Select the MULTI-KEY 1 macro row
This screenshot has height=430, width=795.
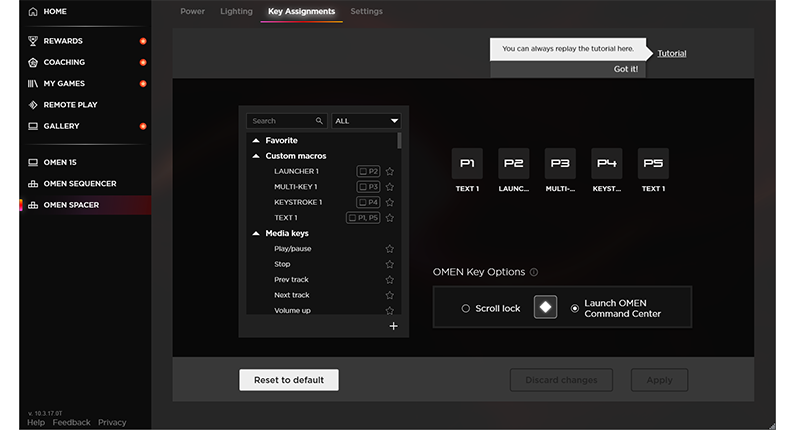pos(323,187)
